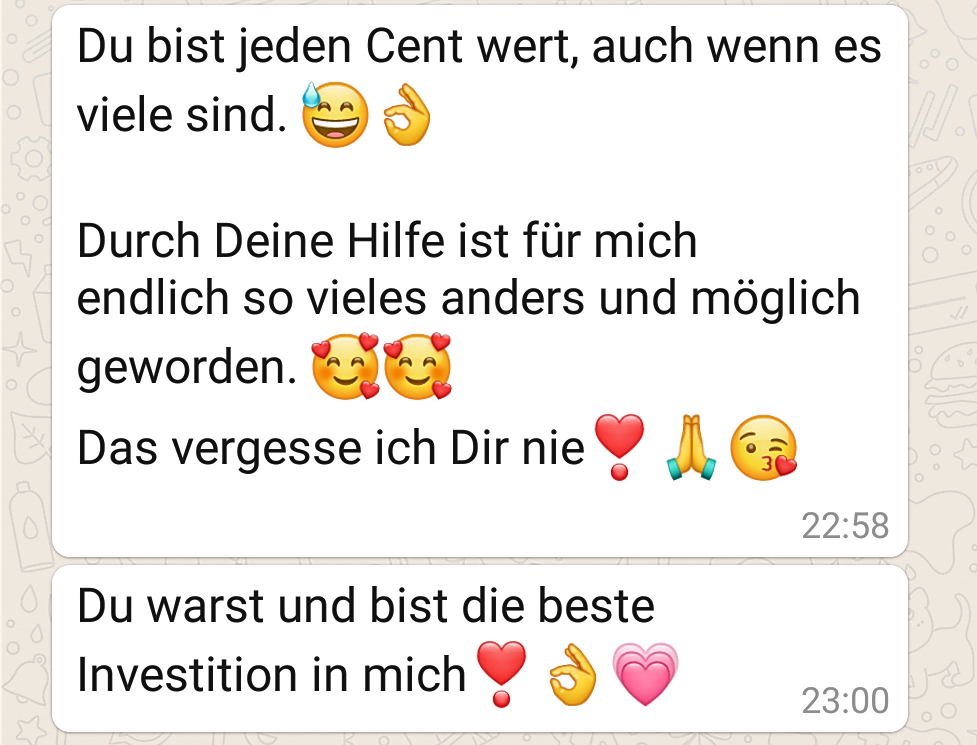This screenshot has height=745, width=977.
Task: Click the kissing face emoji
Action: pos(763,447)
